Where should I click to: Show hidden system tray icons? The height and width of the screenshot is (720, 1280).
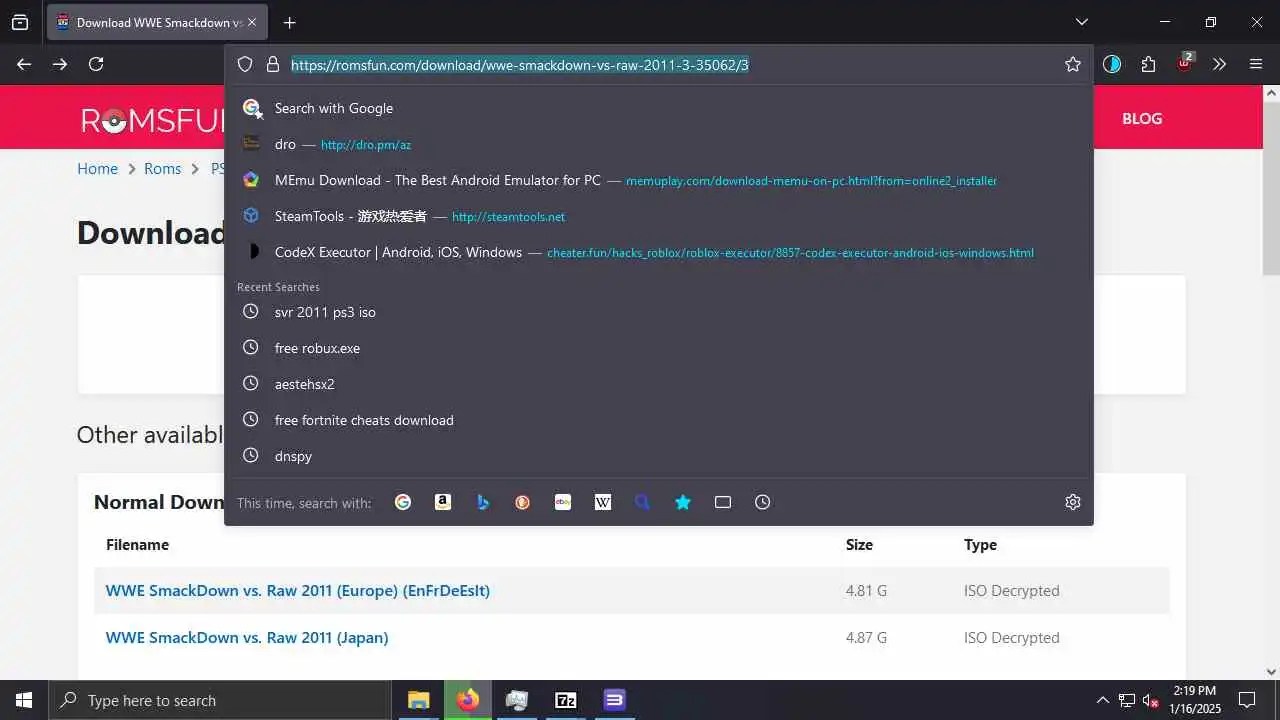[x=1103, y=700]
